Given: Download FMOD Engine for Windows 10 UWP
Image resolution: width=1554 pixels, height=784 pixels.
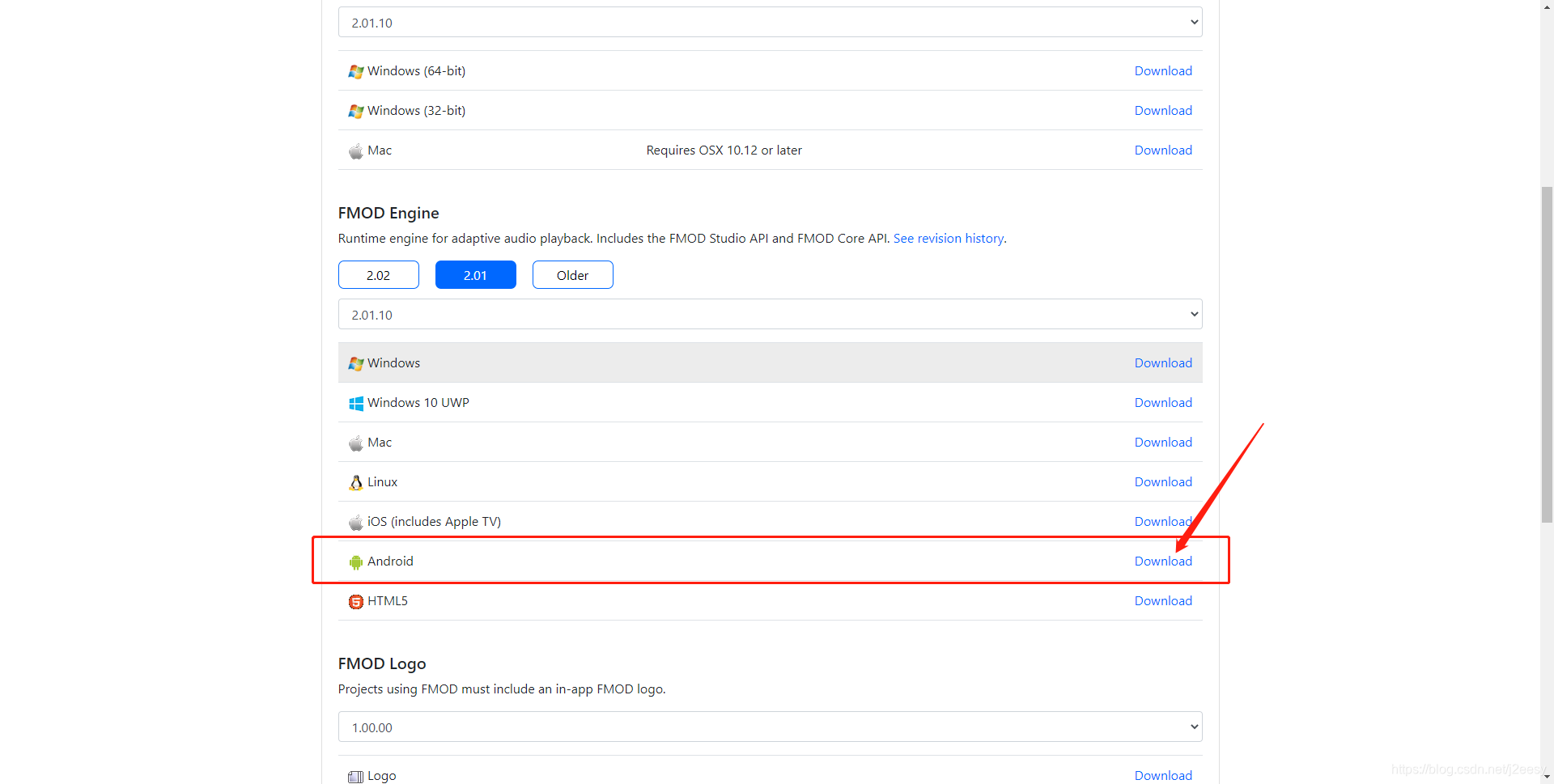Looking at the screenshot, I should pyautogui.click(x=1163, y=403).
